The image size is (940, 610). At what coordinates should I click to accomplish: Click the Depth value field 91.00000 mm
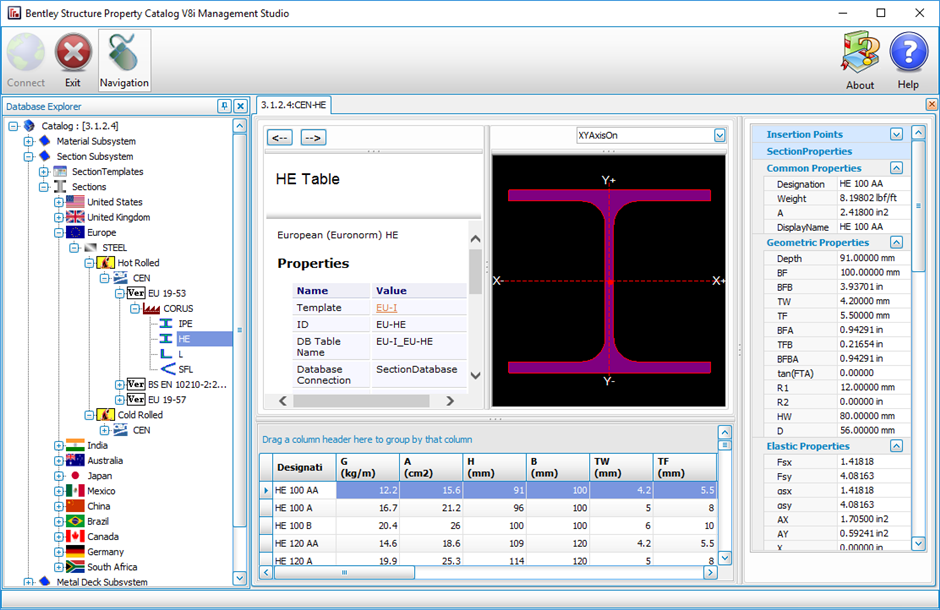873,258
